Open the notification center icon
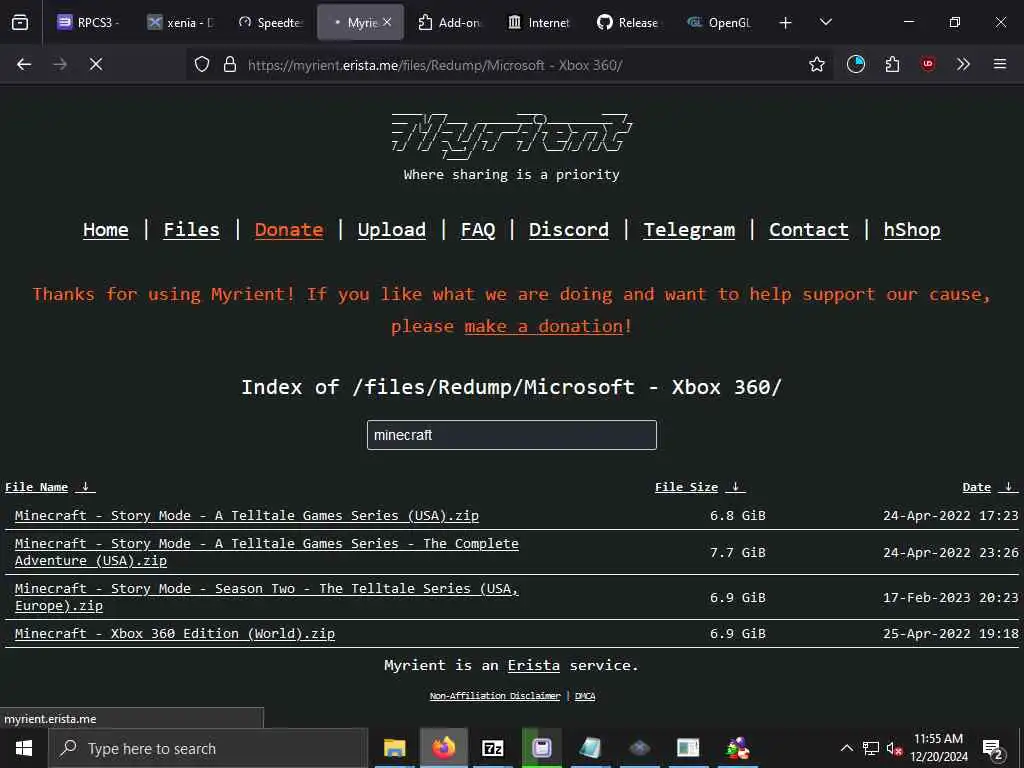Viewport: 1024px width, 768px height. click(993, 749)
